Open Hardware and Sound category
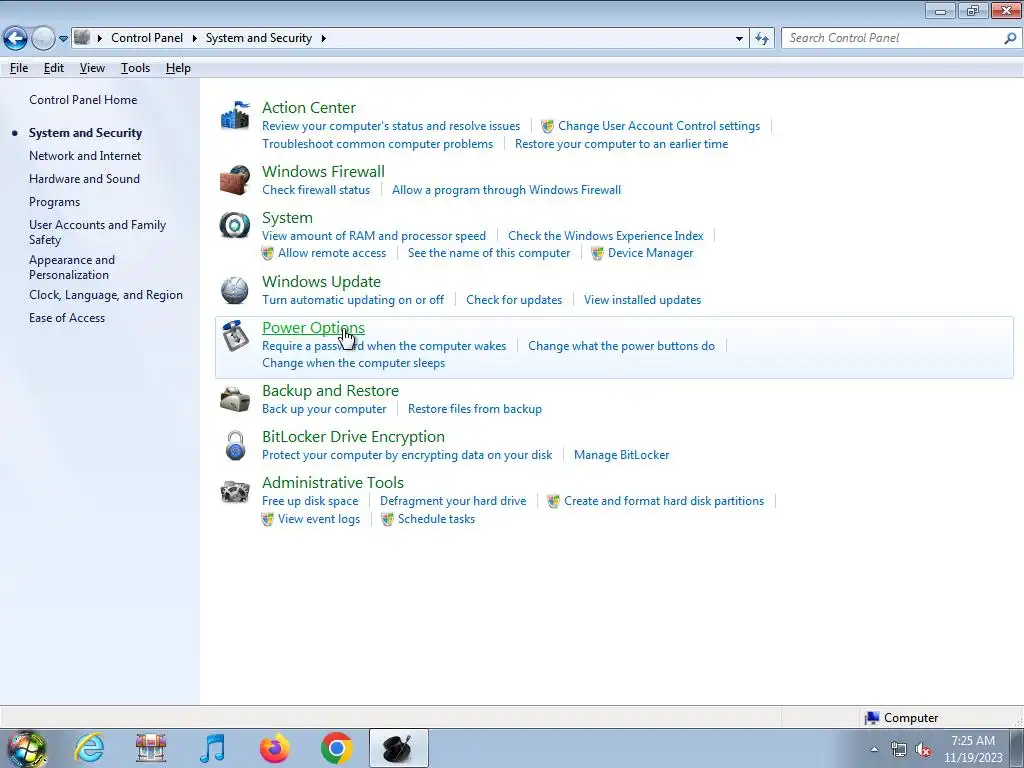Viewport: 1024px width, 768px height. click(84, 179)
